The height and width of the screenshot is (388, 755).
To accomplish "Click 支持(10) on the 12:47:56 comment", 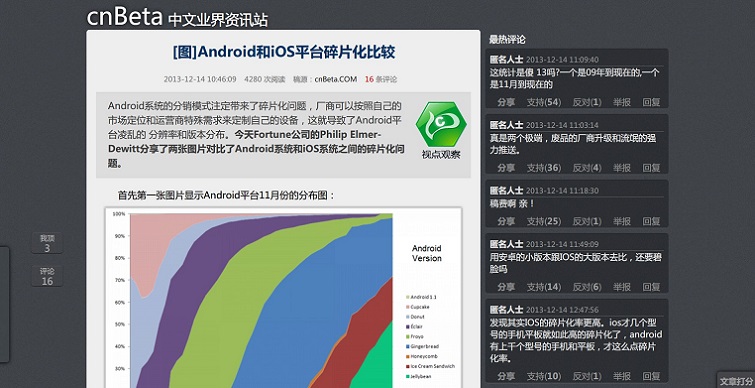I will tap(544, 376).
